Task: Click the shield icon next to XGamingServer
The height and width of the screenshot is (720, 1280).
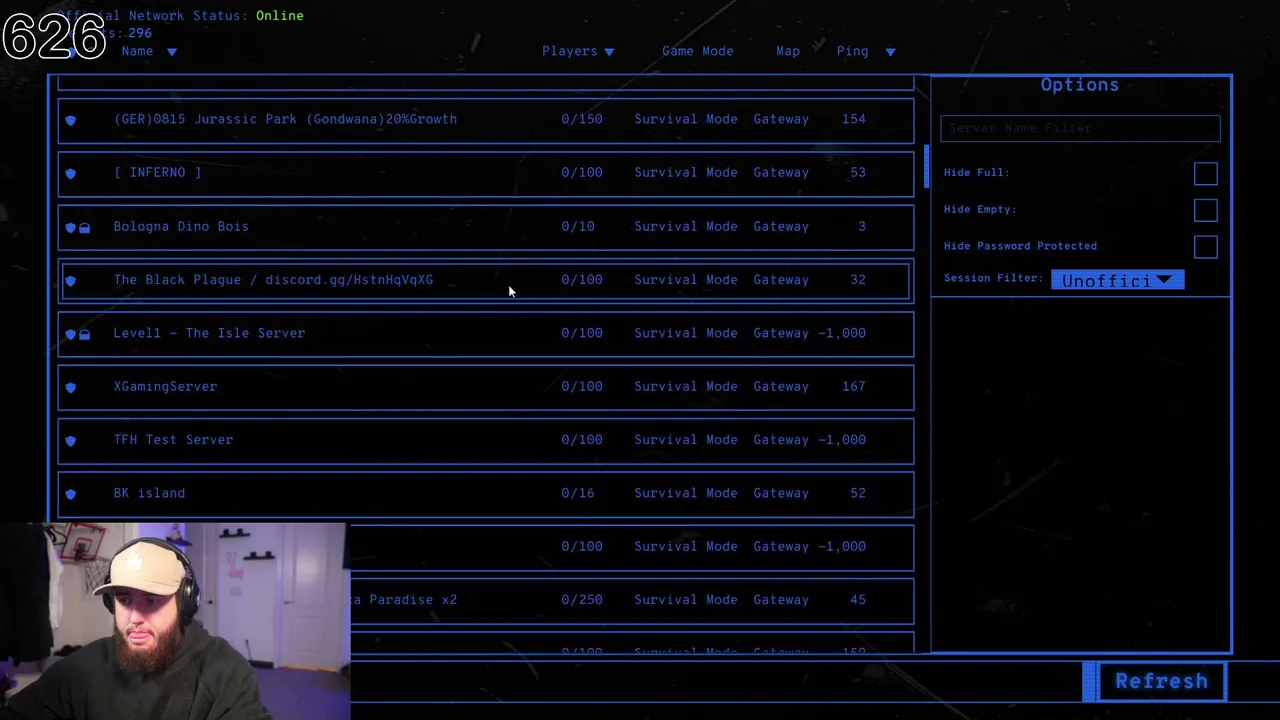Action: [70, 387]
